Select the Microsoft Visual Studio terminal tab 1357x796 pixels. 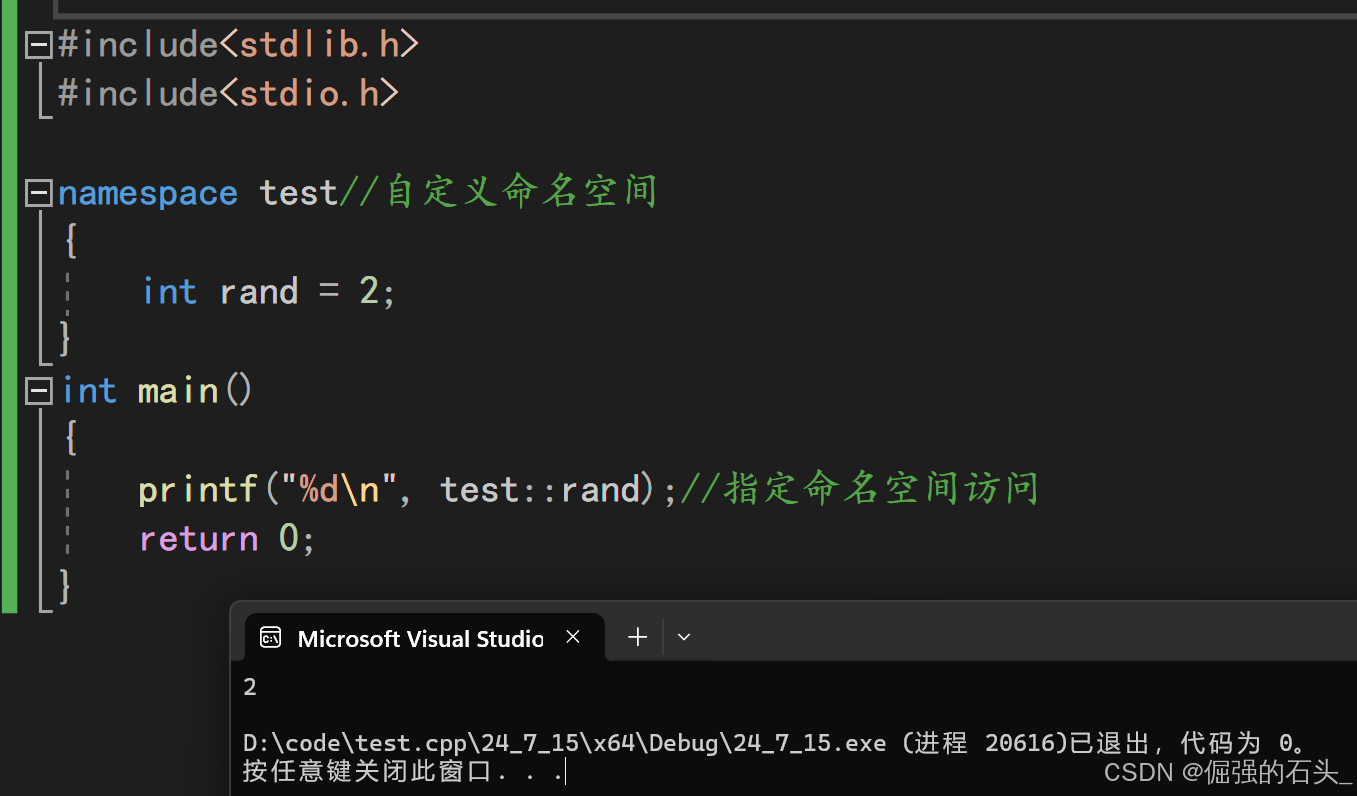click(420, 637)
